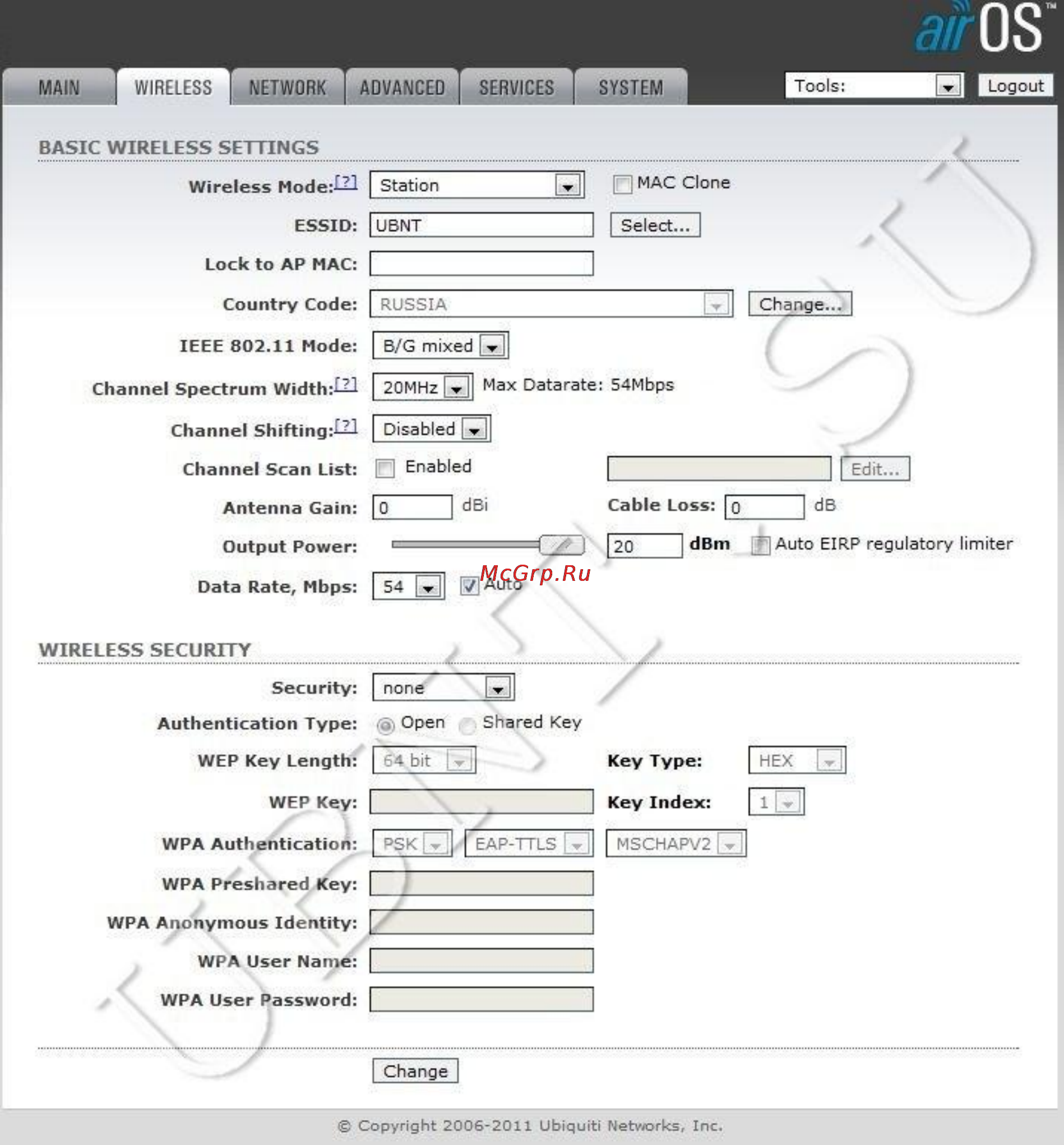This screenshot has width=1064, height=1145.
Task: Toggle Auto EIRP regulatory limiter checkbox
Action: click(x=760, y=545)
